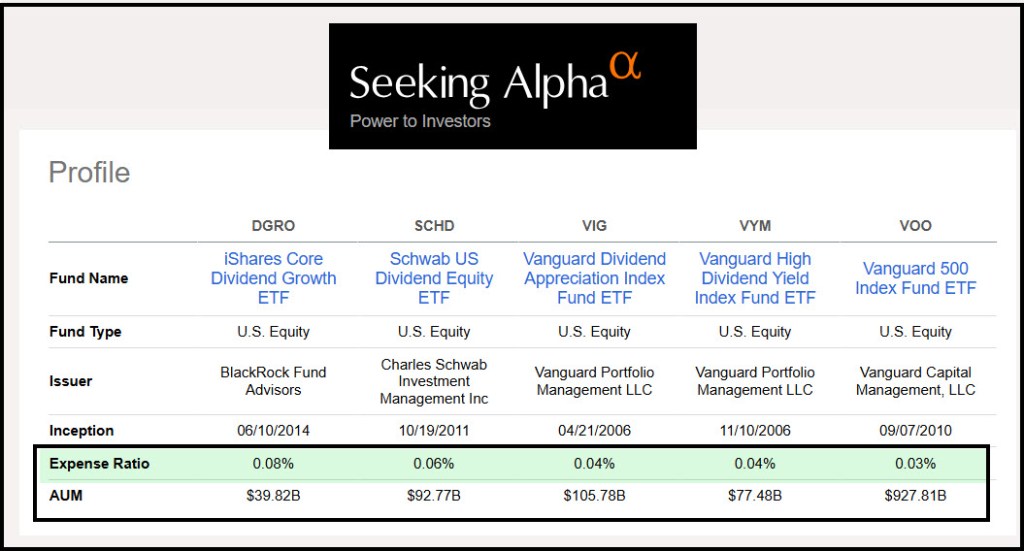The height and width of the screenshot is (551, 1024).
Task: Open the Schwab US Dividend Equity ETF link
Action: [434, 278]
